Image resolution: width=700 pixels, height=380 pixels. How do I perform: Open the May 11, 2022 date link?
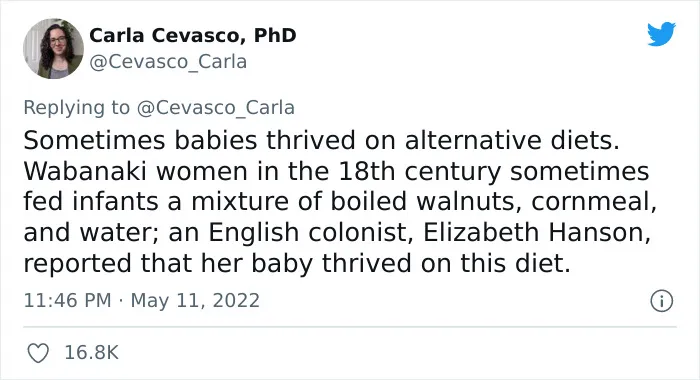195,301
